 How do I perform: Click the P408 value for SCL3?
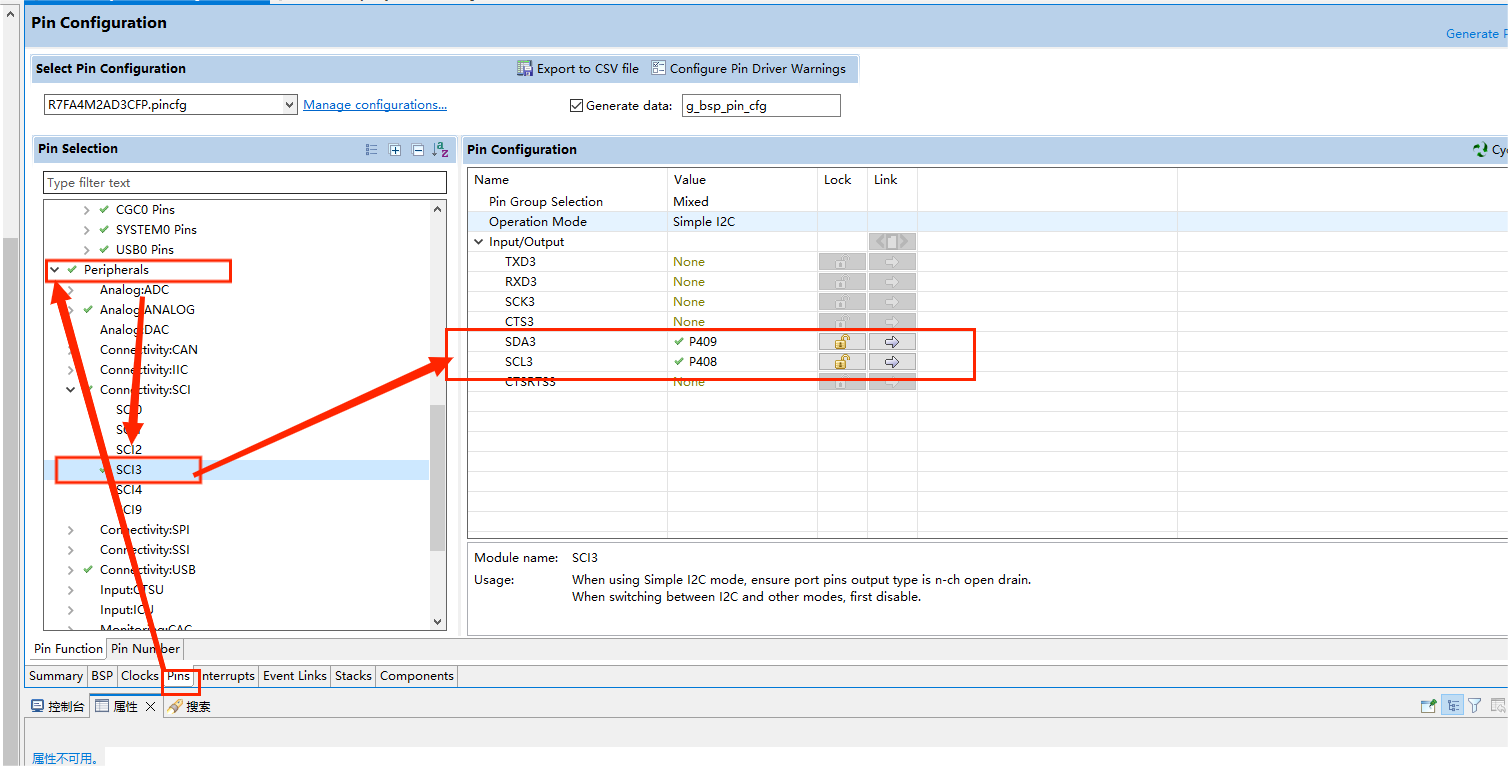(x=703, y=362)
